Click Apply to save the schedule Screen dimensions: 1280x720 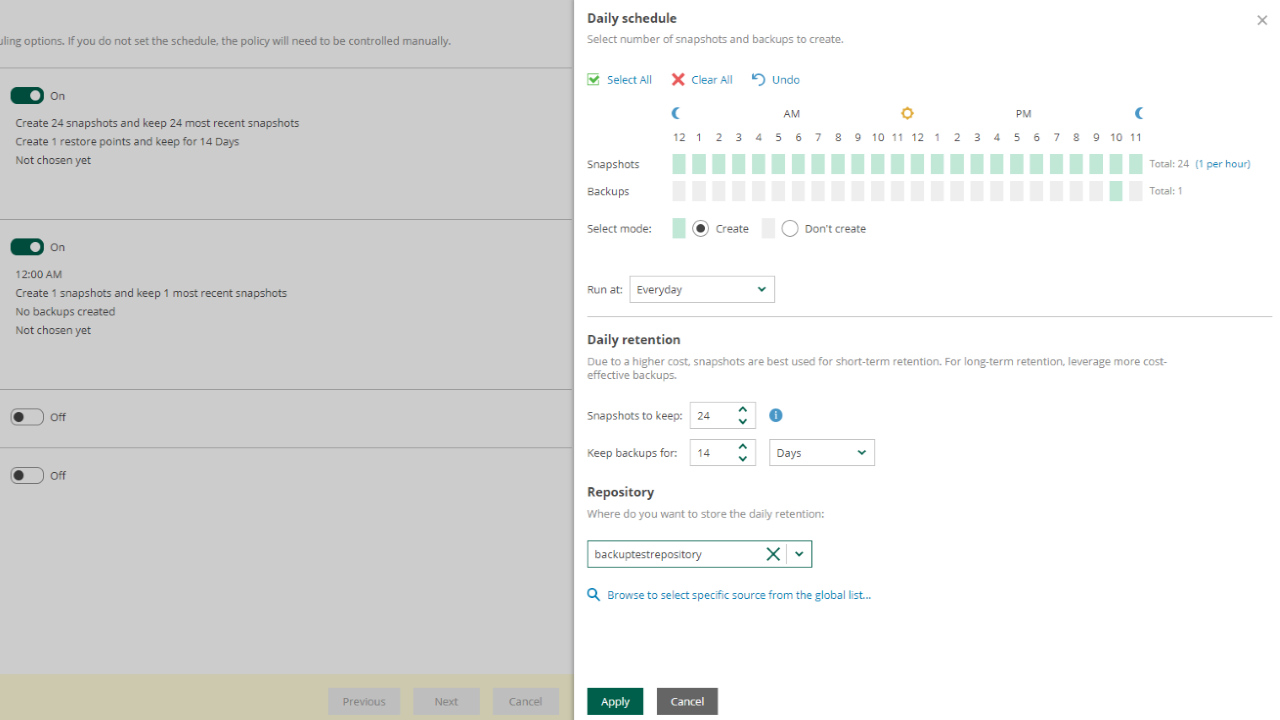[x=615, y=701]
